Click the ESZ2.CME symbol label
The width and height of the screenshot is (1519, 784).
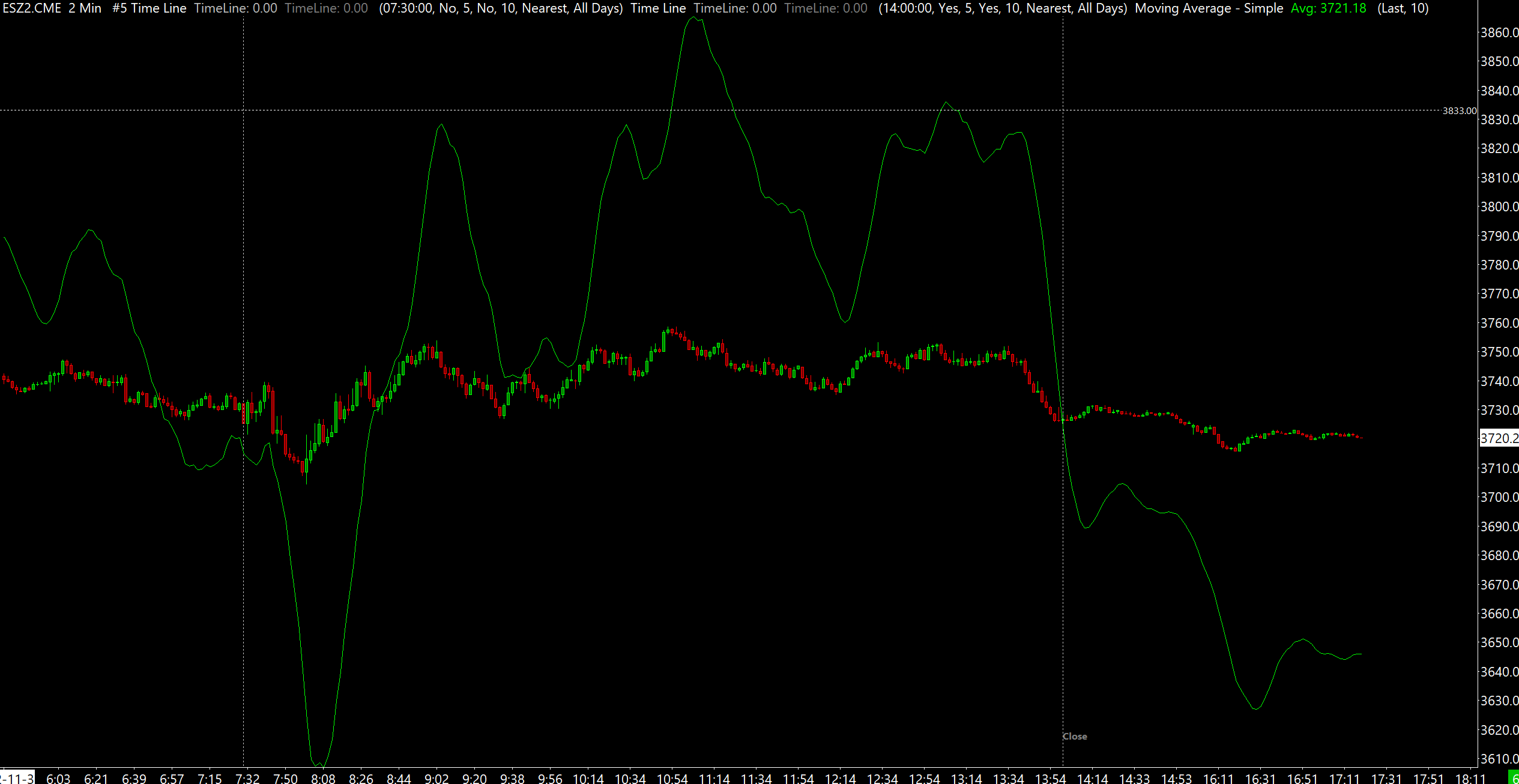pyautogui.click(x=32, y=8)
